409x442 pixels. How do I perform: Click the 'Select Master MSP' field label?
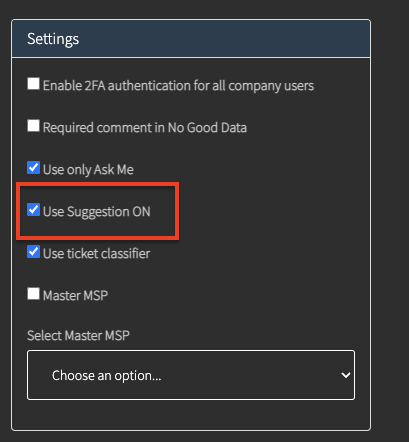[78, 336]
